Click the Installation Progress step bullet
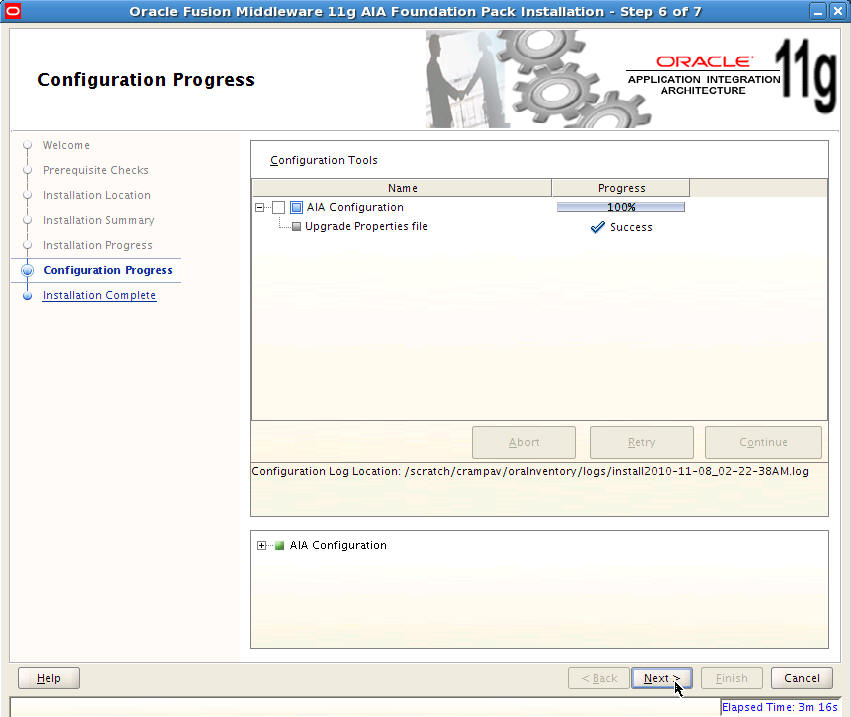The width and height of the screenshot is (851, 717). [27, 245]
